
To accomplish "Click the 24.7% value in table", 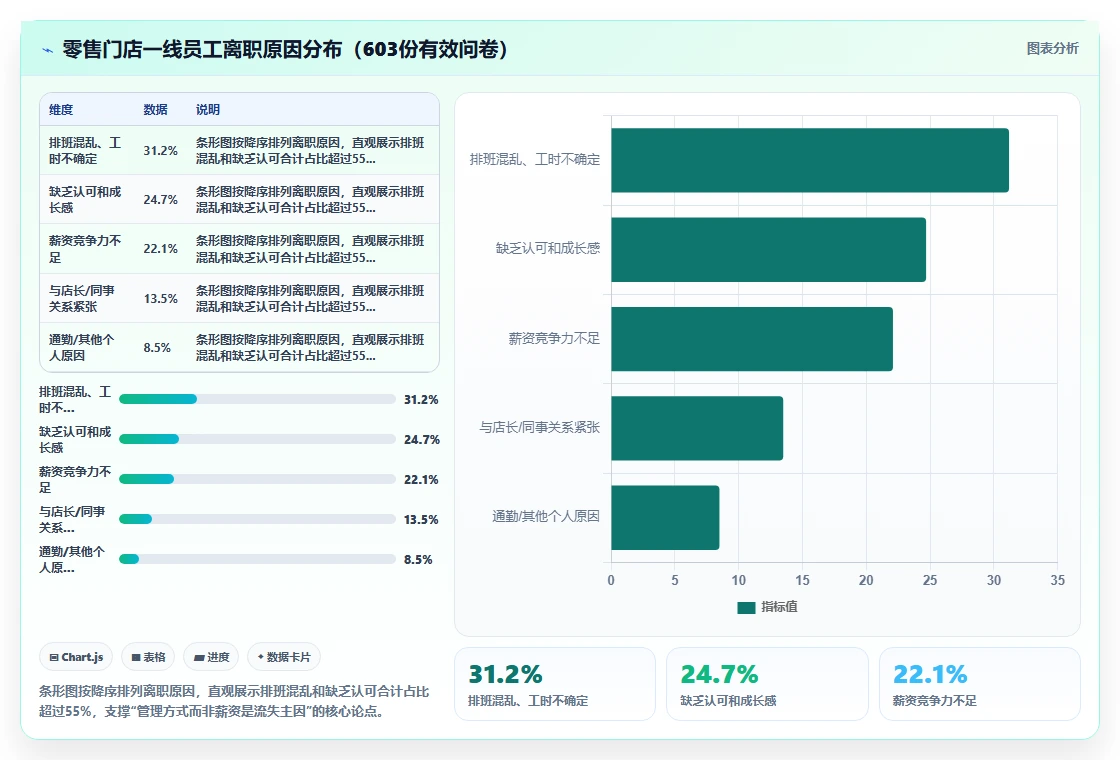I will 160,199.
